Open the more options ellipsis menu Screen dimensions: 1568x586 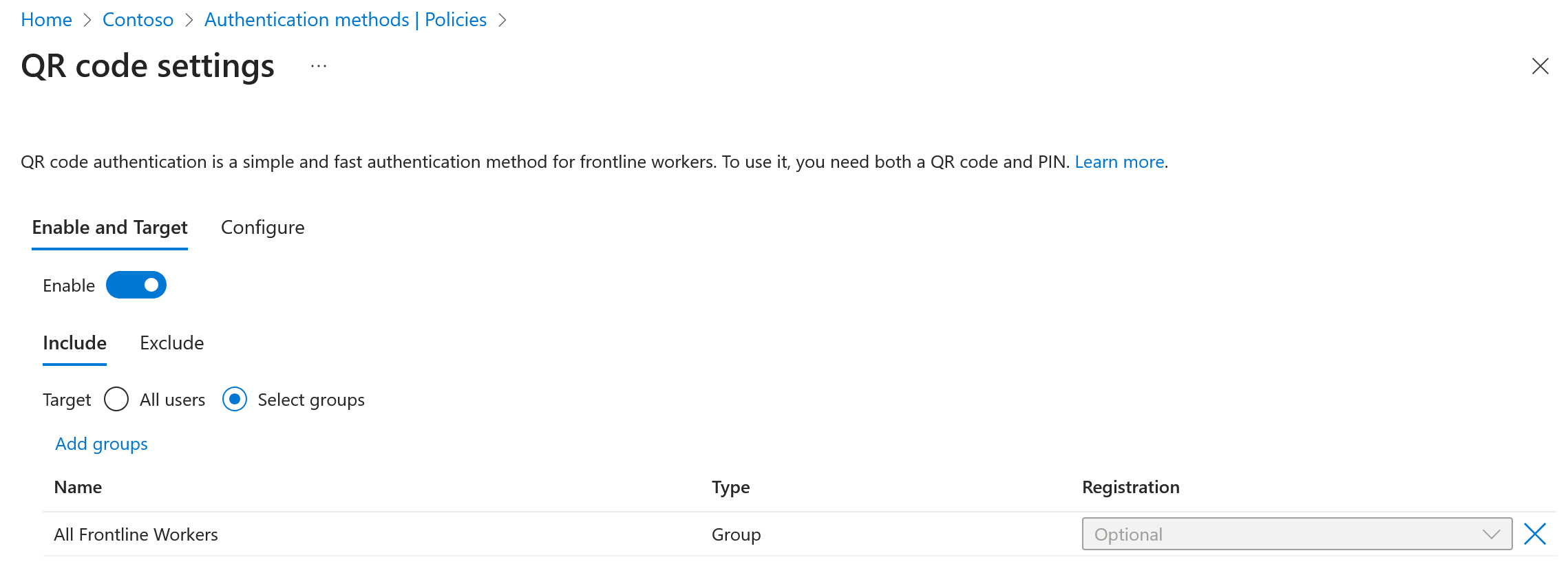click(x=319, y=66)
